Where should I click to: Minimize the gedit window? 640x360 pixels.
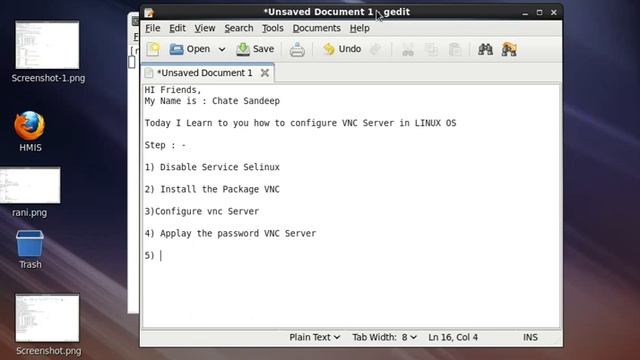click(525, 13)
